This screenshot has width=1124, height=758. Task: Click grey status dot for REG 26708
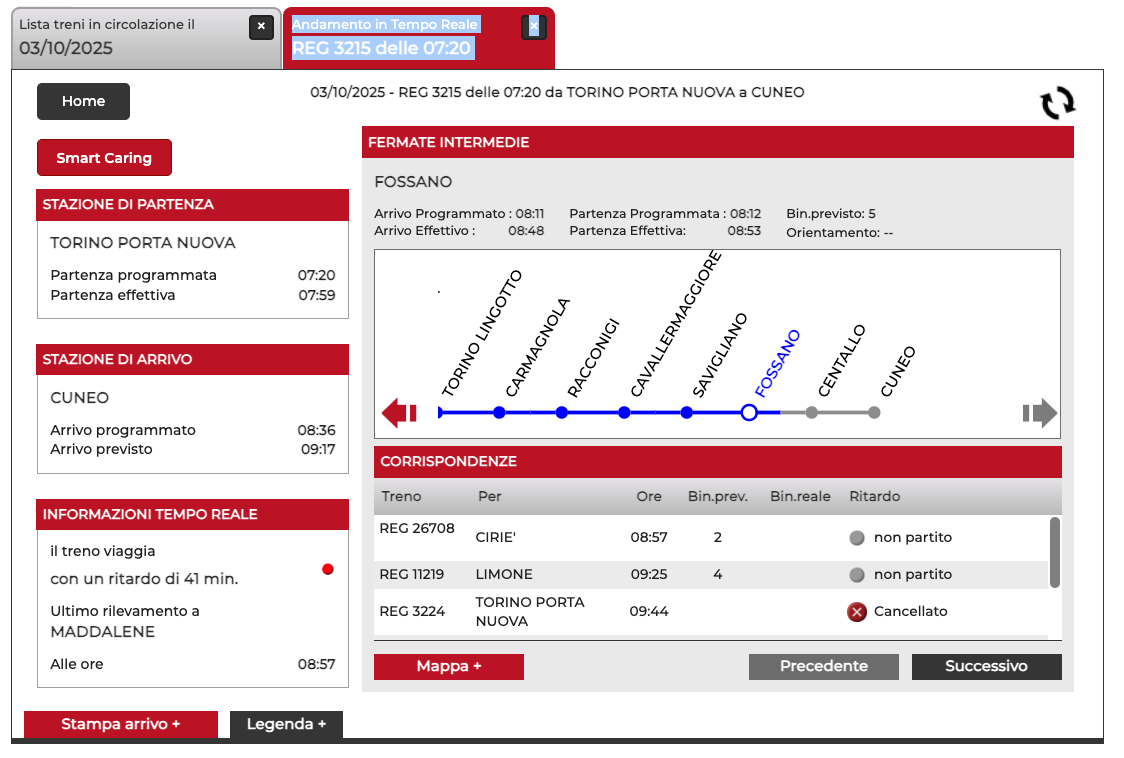click(x=857, y=538)
